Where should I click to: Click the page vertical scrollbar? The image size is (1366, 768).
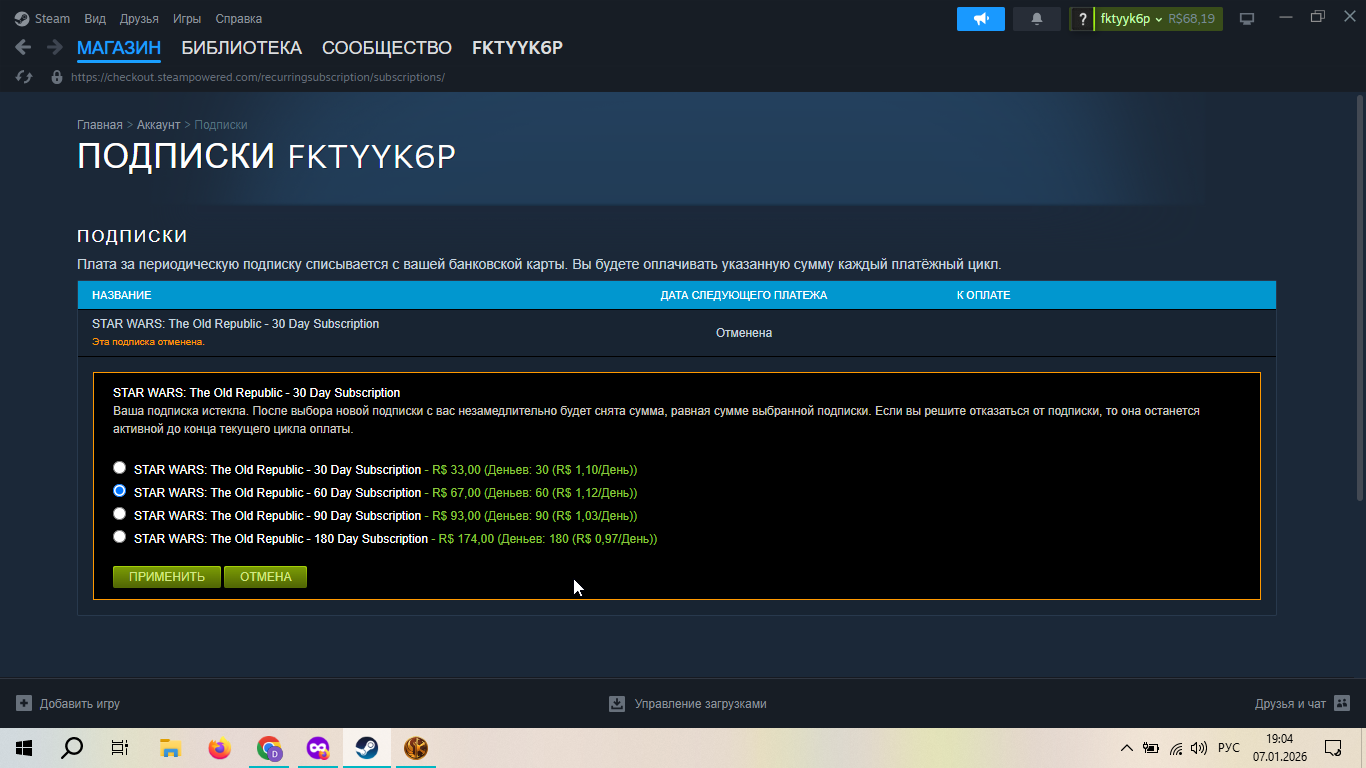click(x=1359, y=300)
